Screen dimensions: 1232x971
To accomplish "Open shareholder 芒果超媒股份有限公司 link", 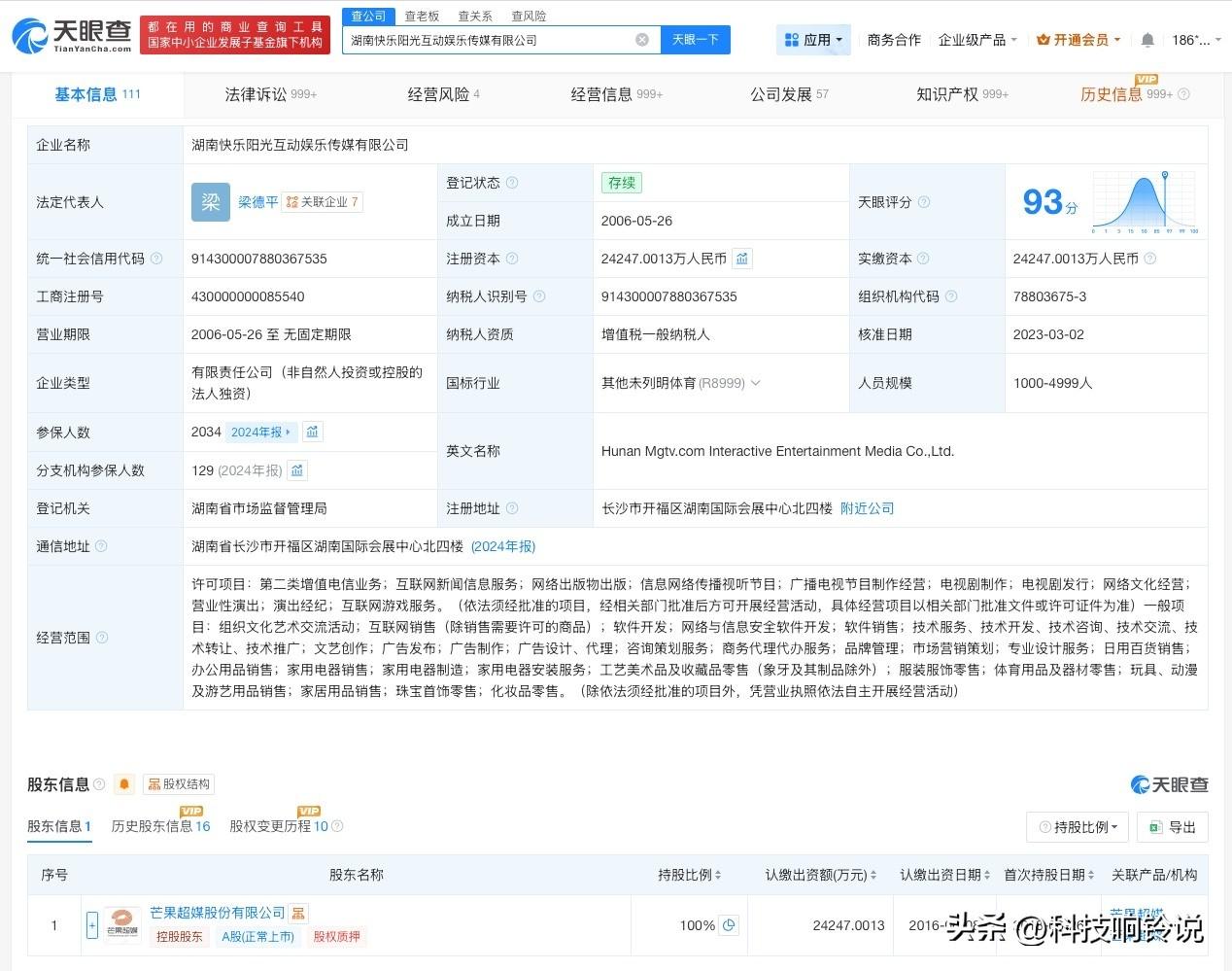I will pos(218,913).
